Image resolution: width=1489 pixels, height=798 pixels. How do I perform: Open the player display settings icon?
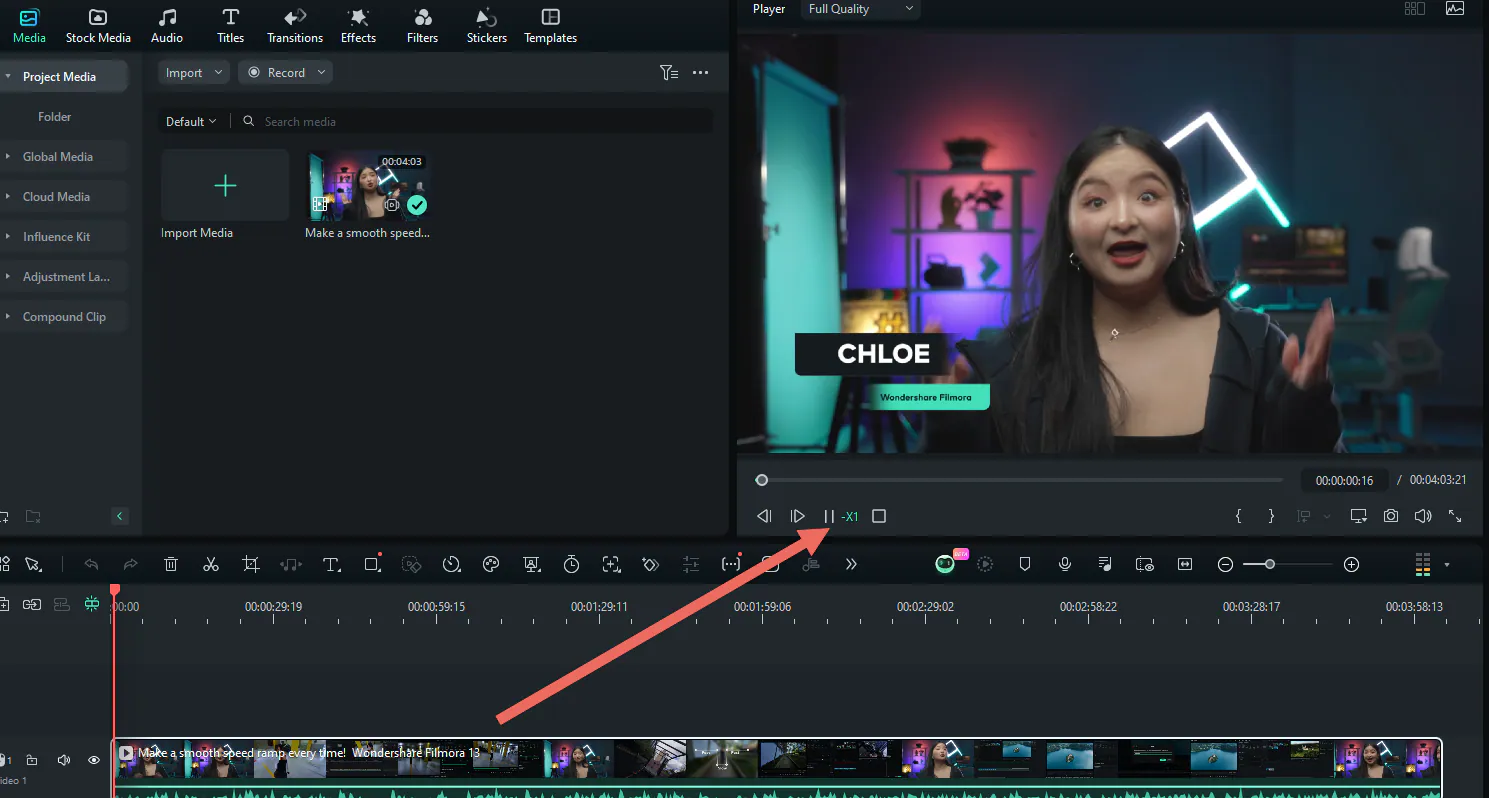pyautogui.click(x=1358, y=516)
